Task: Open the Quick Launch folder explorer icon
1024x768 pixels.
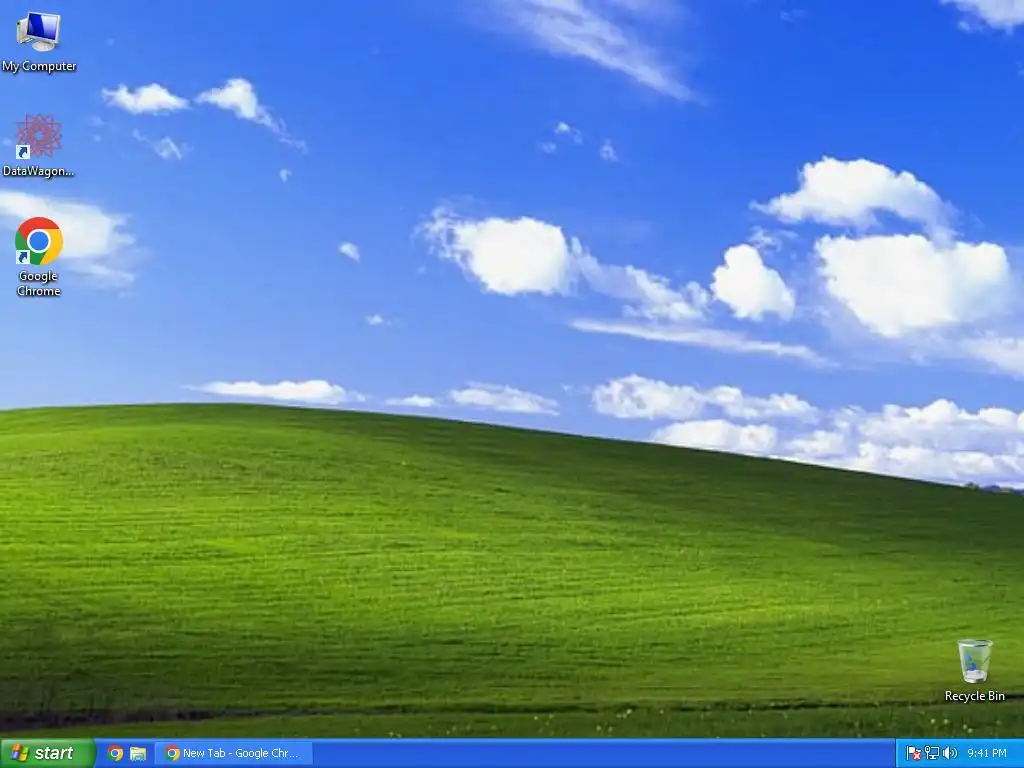Action: pyautogui.click(x=138, y=754)
